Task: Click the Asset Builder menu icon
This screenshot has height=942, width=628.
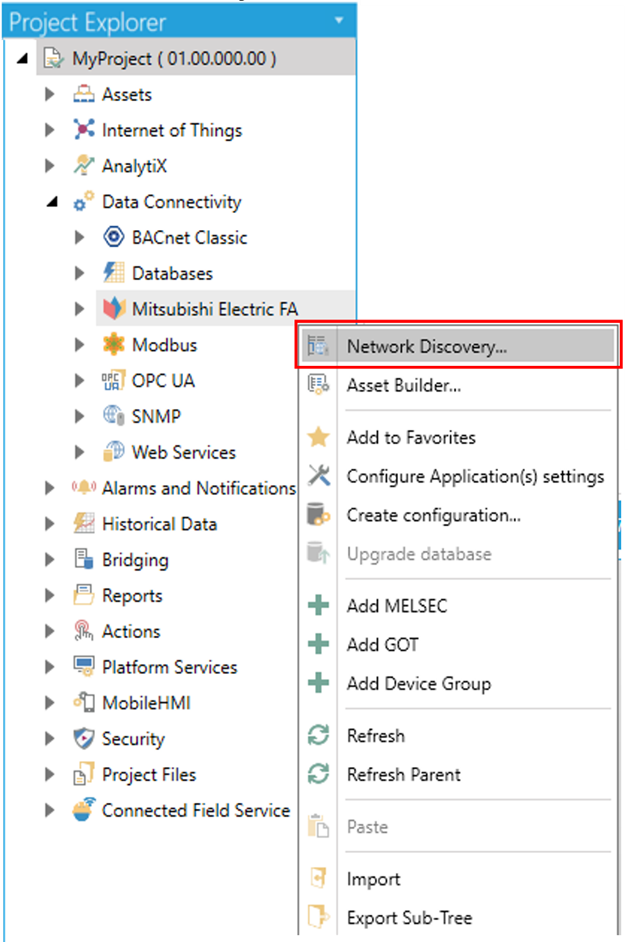Action: pos(318,384)
